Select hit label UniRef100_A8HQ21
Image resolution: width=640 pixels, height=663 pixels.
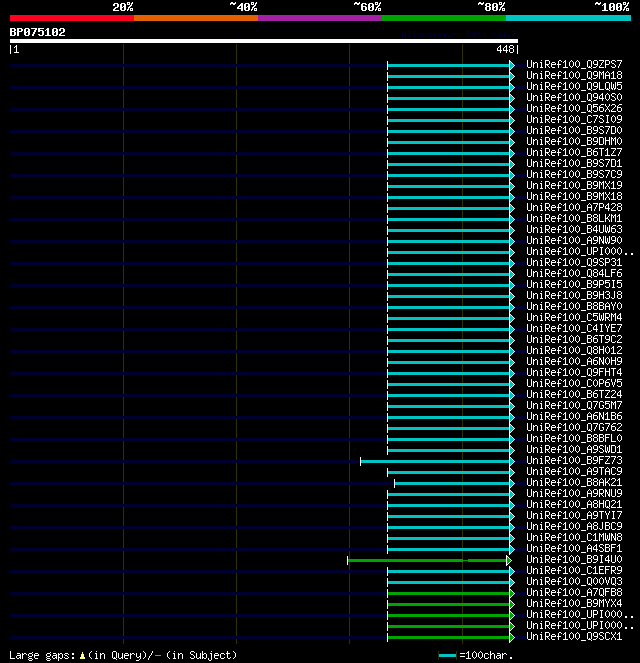point(574,504)
